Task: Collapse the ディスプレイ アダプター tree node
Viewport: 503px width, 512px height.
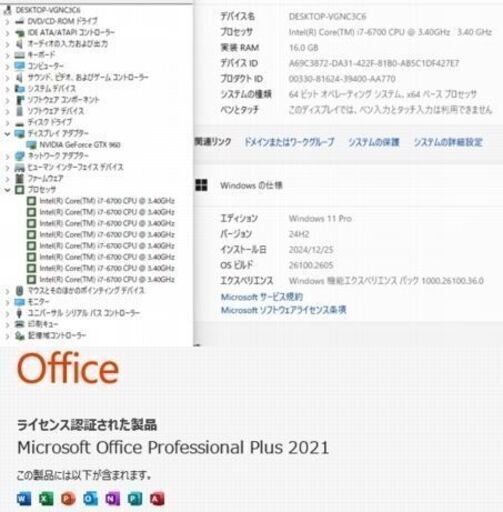Action: coord(7,134)
